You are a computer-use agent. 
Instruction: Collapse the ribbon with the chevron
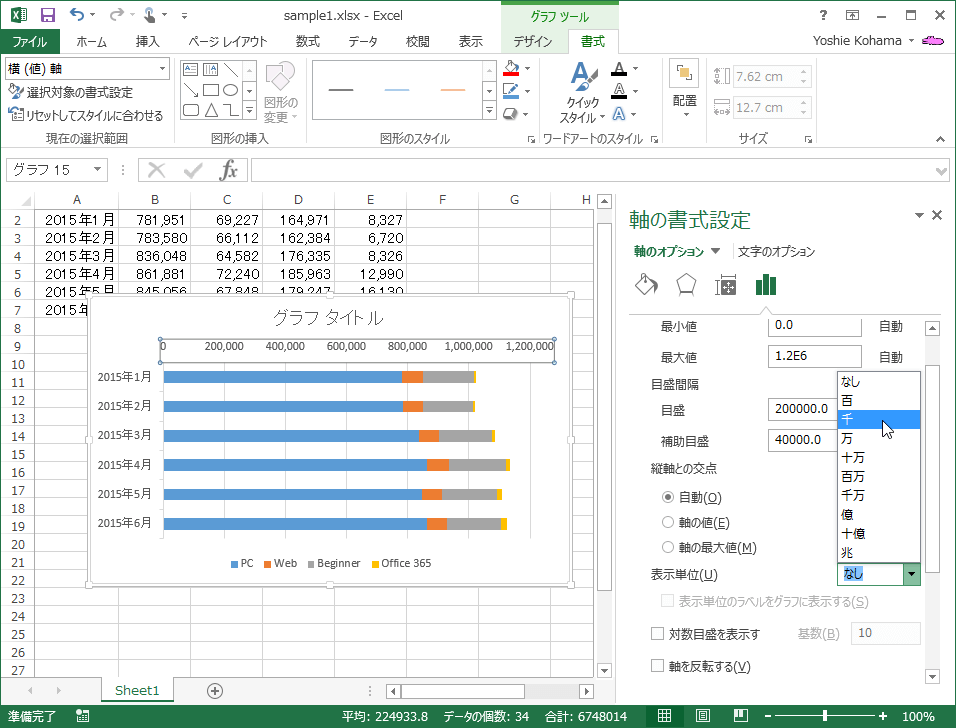[940, 140]
